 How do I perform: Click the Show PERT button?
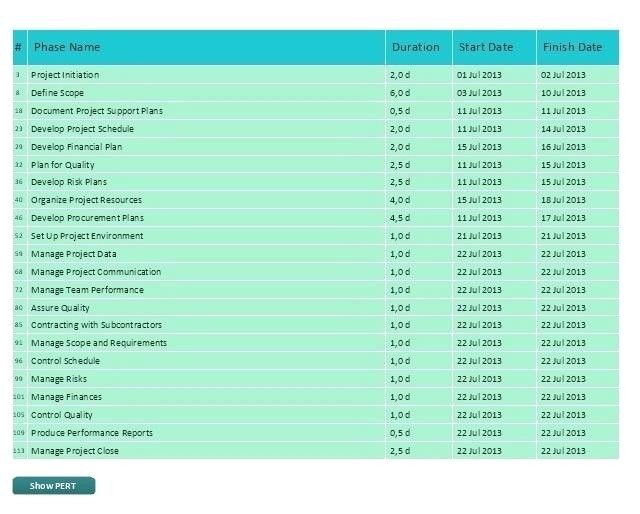click(x=53, y=486)
